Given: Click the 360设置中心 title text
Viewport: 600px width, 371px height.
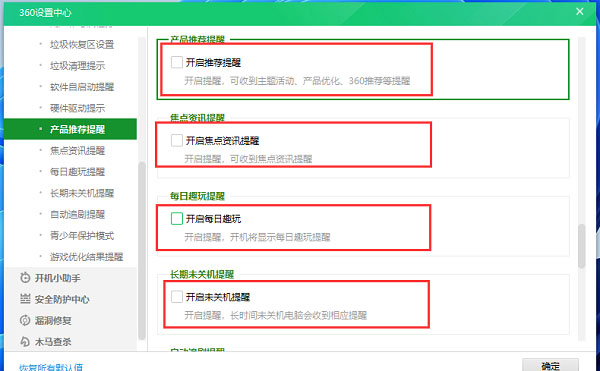Looking at the screenshot, I should 45,13.
